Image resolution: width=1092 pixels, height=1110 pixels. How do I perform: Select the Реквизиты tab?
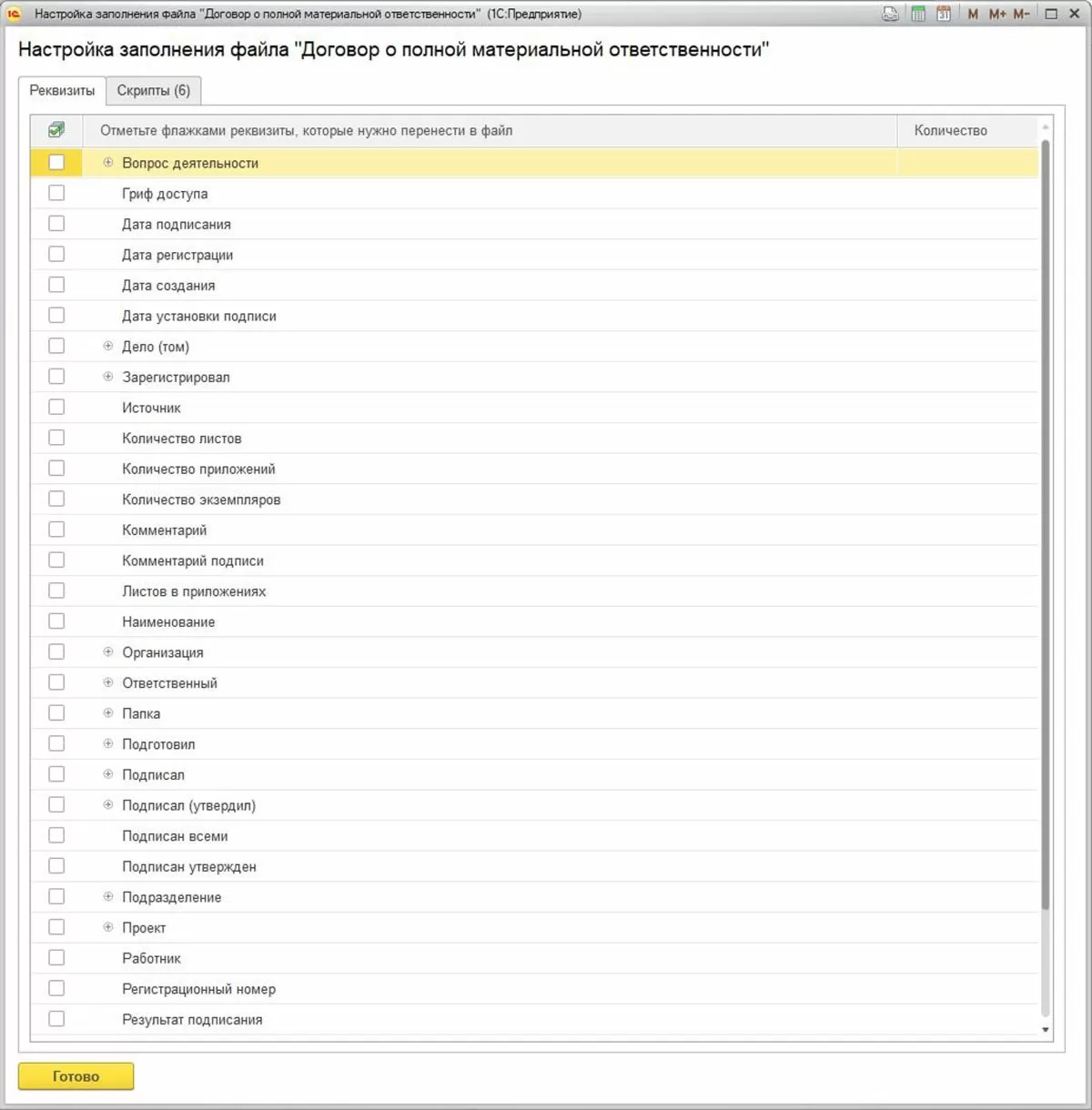click(x=62, y=90)
